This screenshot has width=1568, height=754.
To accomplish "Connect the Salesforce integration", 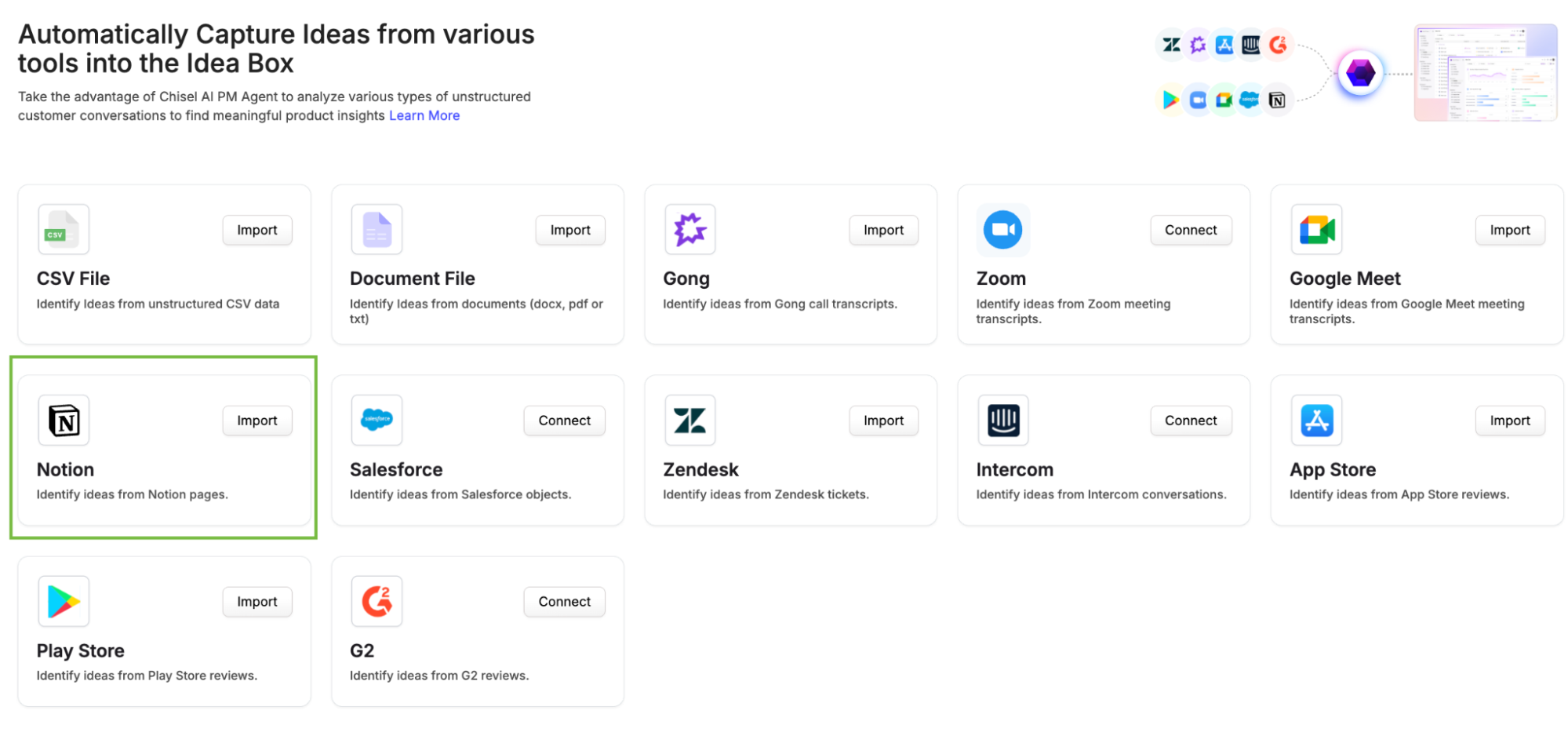I will 564,421.
